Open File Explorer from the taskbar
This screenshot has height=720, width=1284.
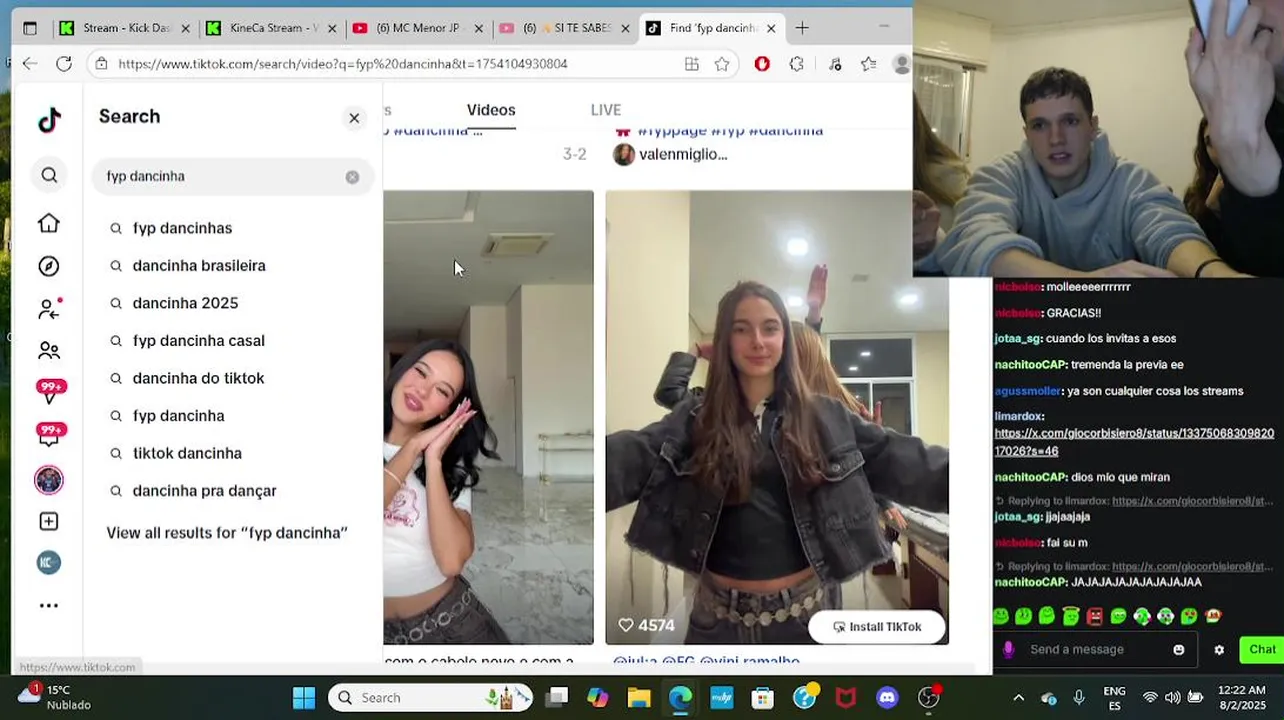coord(639,698)
